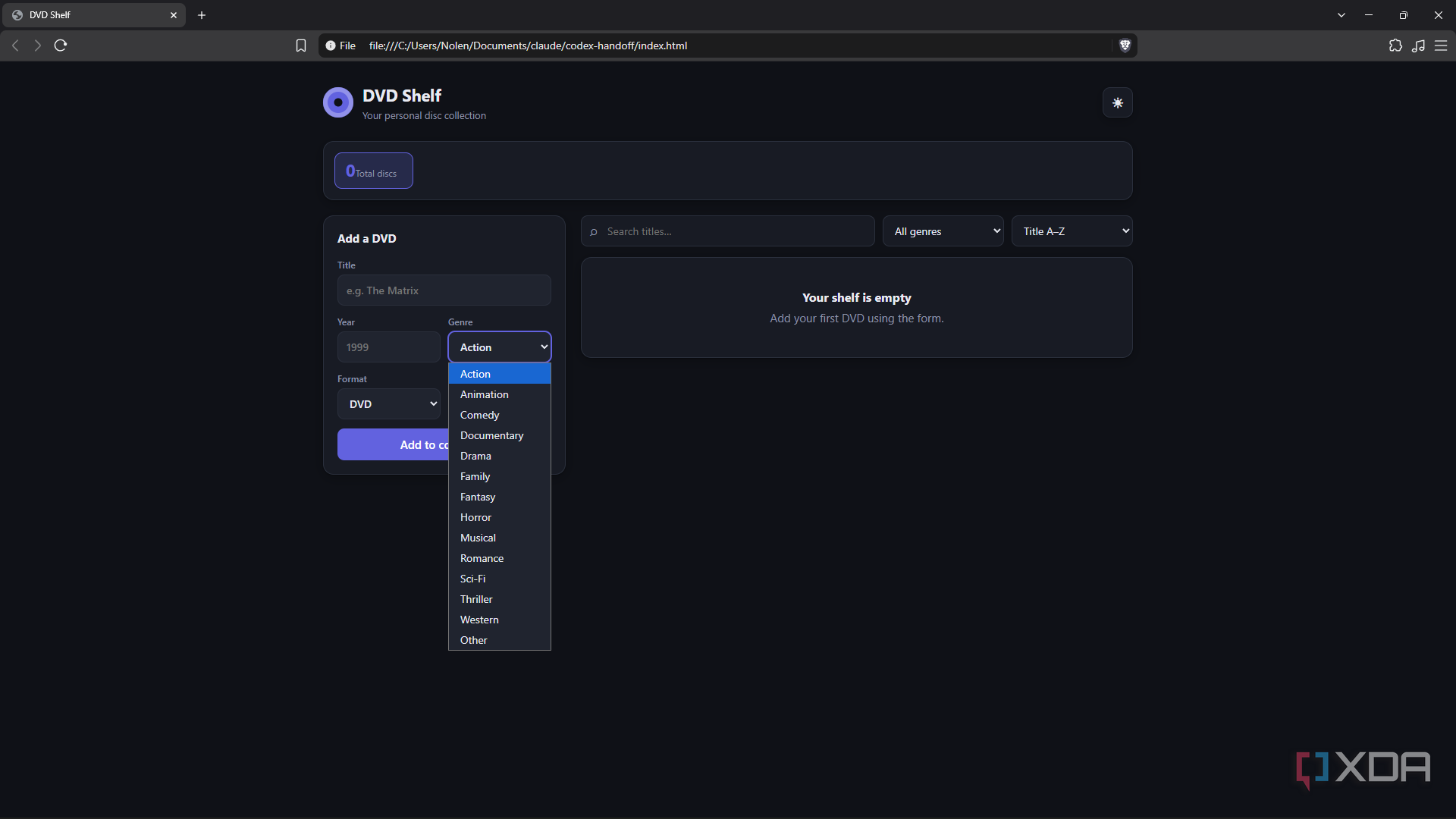The image size is (1456, 819).
Task: Open the browser extensions puzzle icon
Action: (1395, 45)
